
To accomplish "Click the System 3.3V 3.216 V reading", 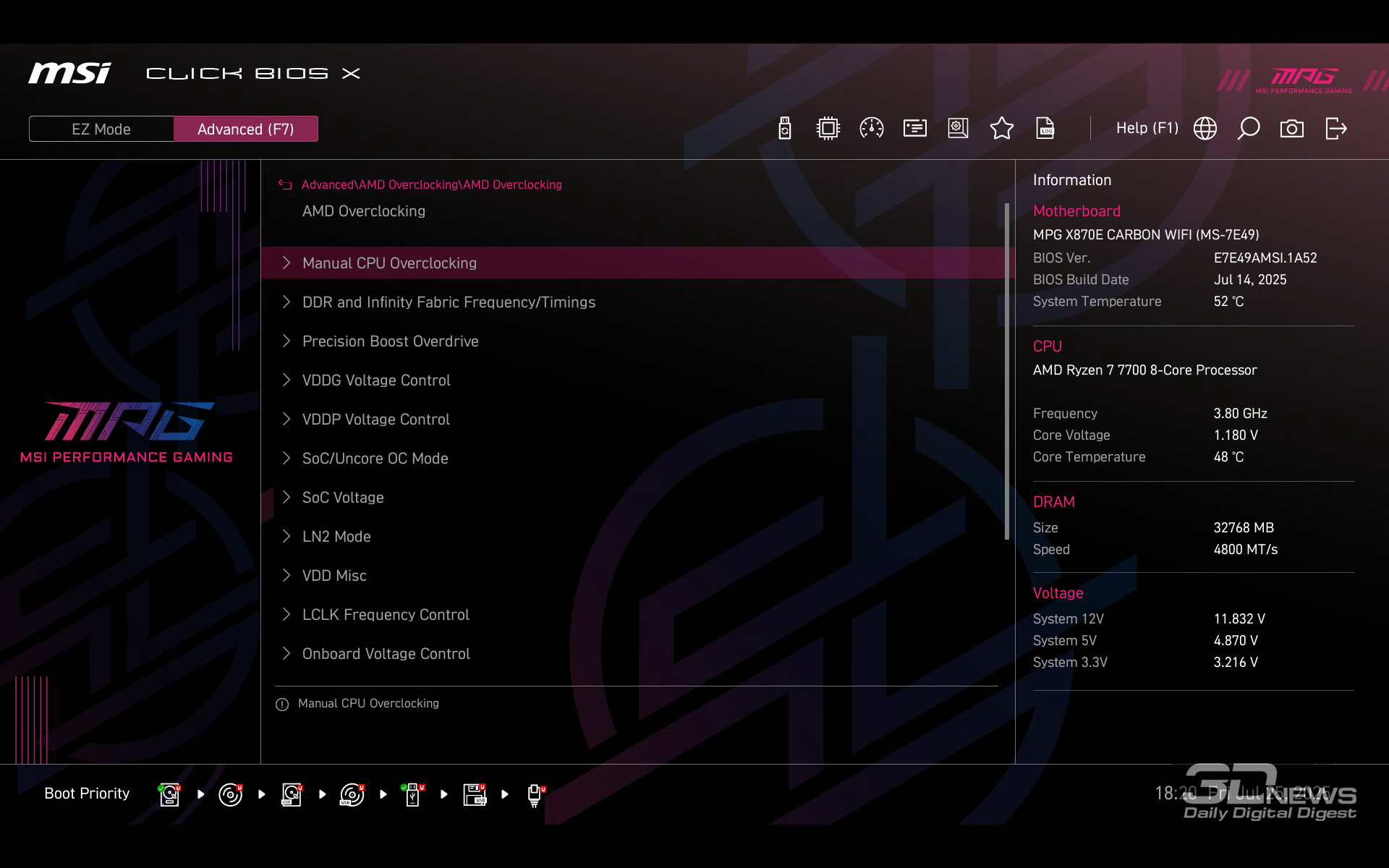I will [x=1236, y=663].
